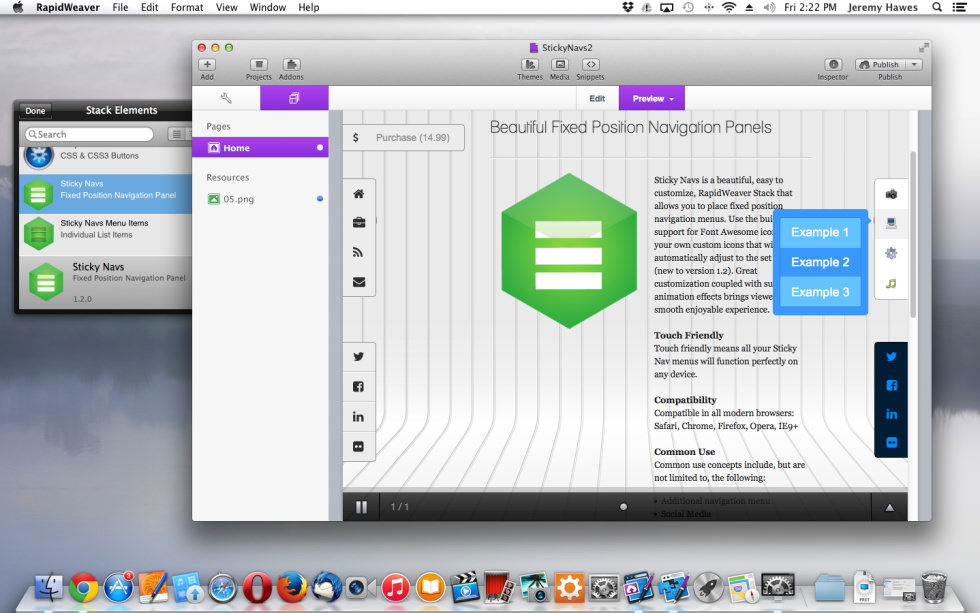Select the purple pages sidebar tab
This screenshot has height=613, width=980.
[294, 98]
